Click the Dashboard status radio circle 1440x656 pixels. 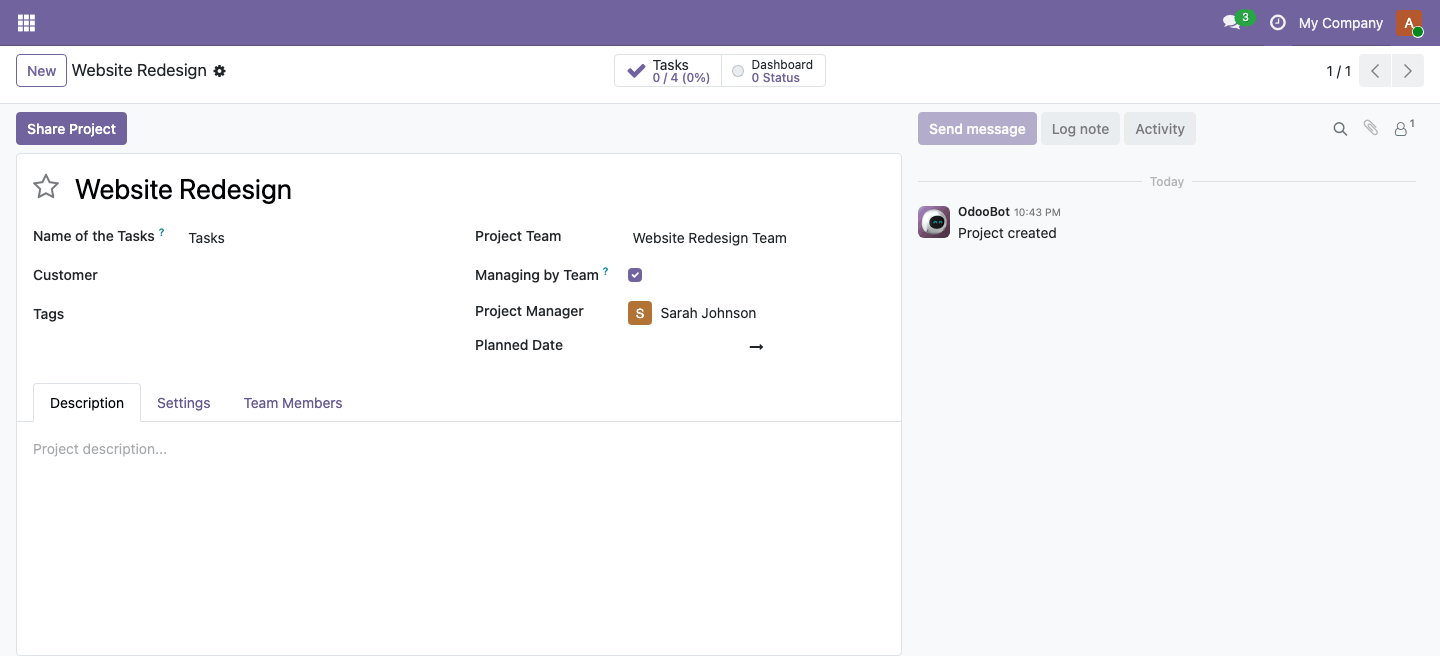tap(738, 71)
